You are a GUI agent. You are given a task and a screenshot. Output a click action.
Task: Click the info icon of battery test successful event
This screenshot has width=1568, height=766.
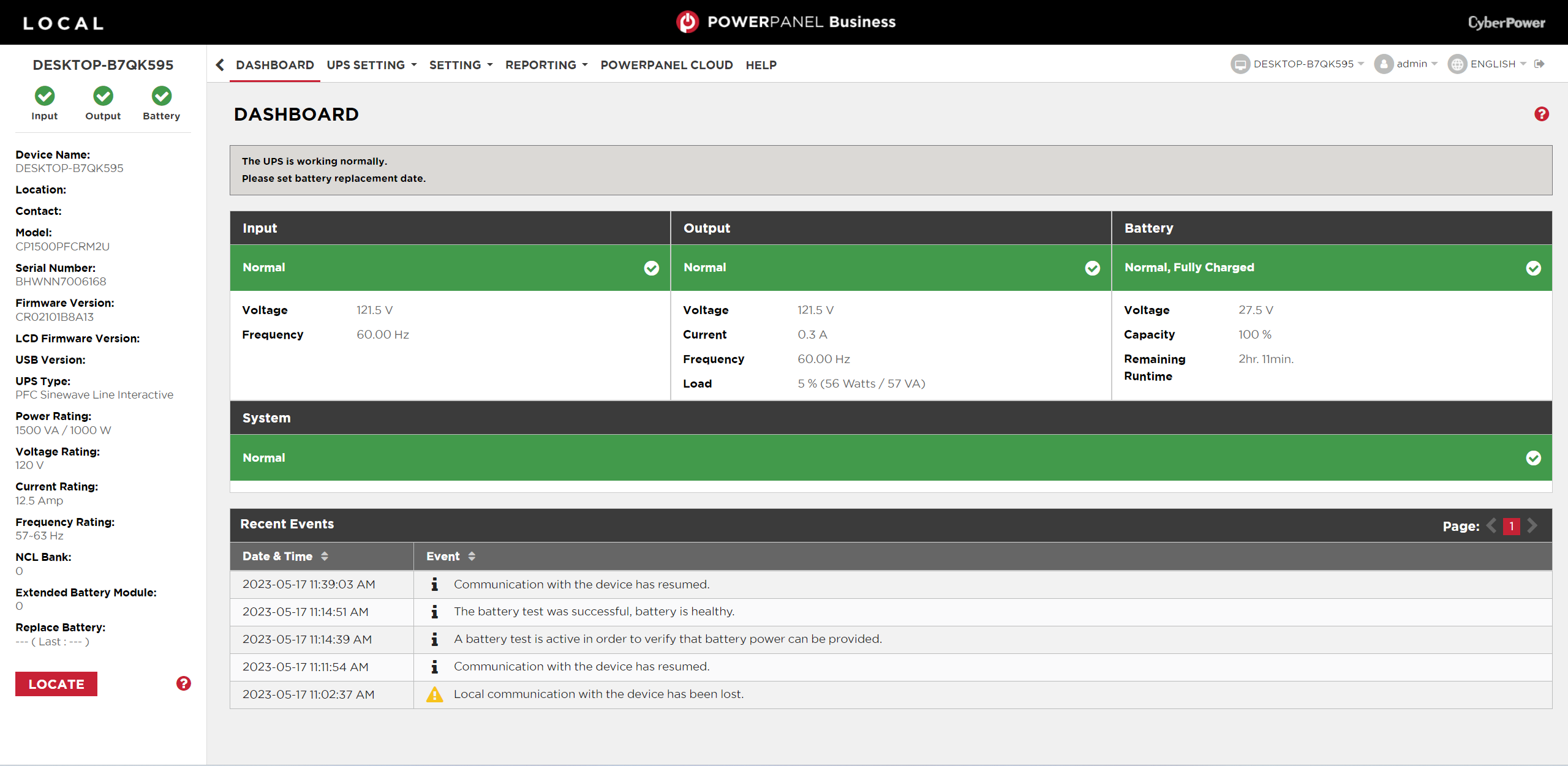[x=434, y=612]
